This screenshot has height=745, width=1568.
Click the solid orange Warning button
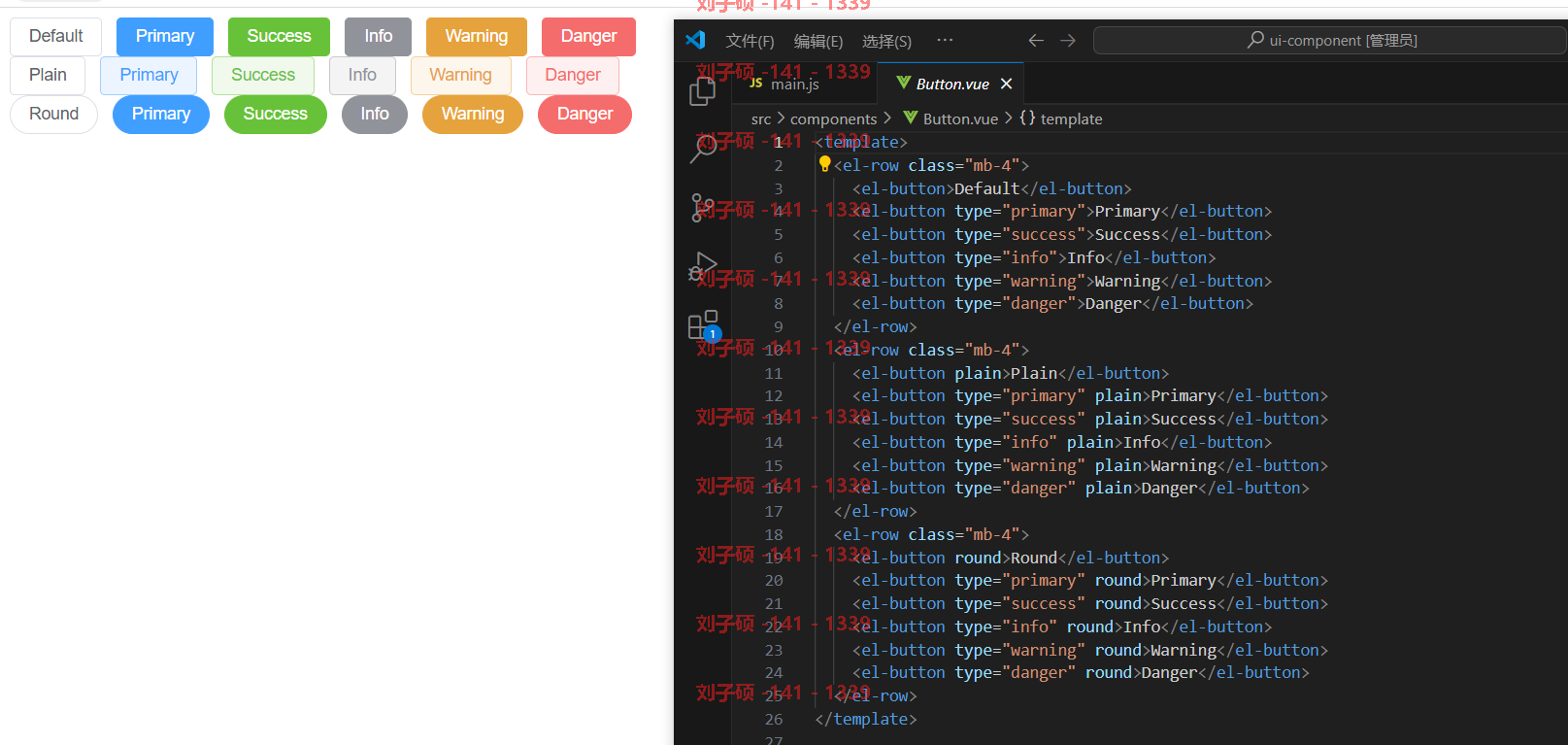pyautogui.click(x=476, y=36)
